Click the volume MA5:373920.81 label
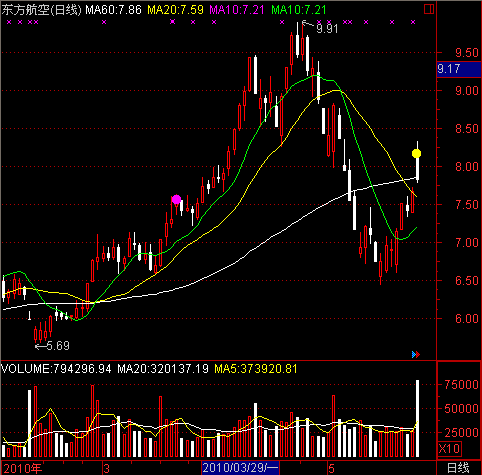This screenshot has width=482, height=475. [x=256, y=369]
